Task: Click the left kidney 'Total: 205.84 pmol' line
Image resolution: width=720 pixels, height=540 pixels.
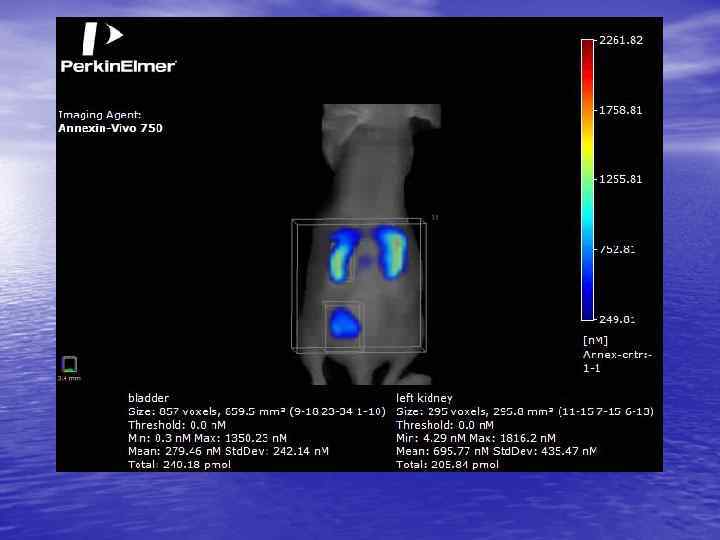Action: tap(447, 465)
